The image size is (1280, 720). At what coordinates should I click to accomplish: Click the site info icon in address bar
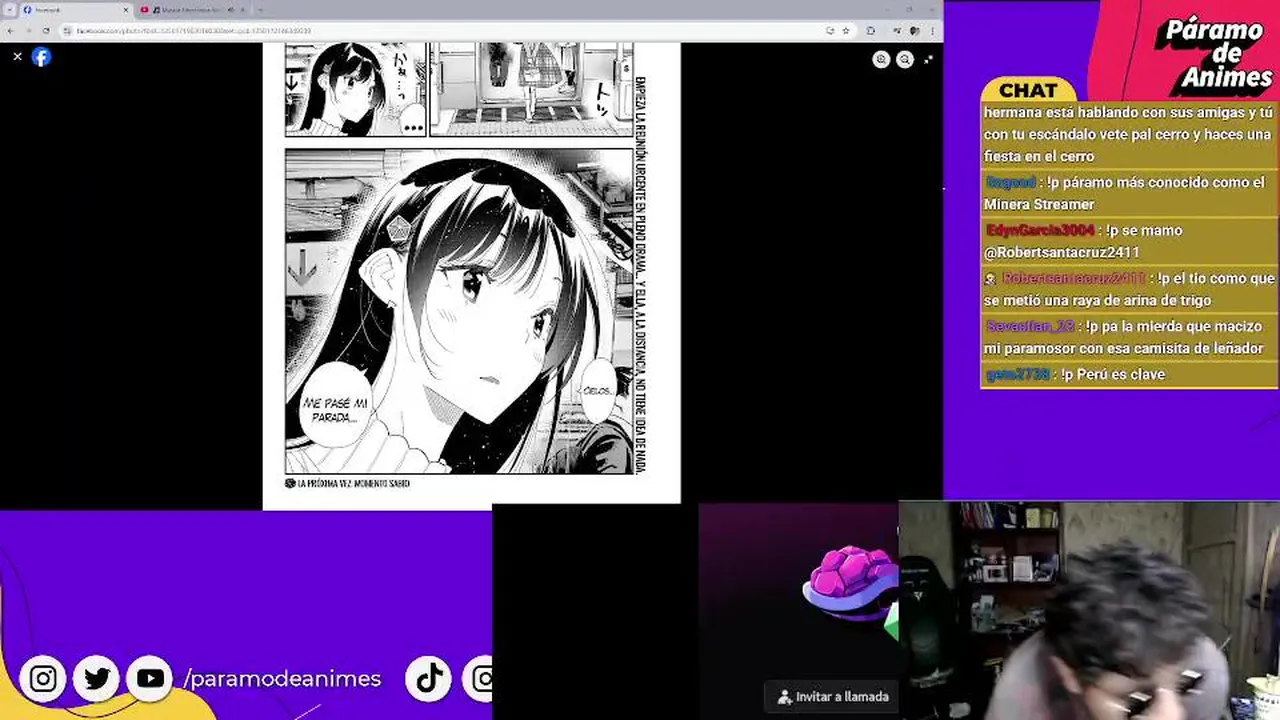point(67,31)
